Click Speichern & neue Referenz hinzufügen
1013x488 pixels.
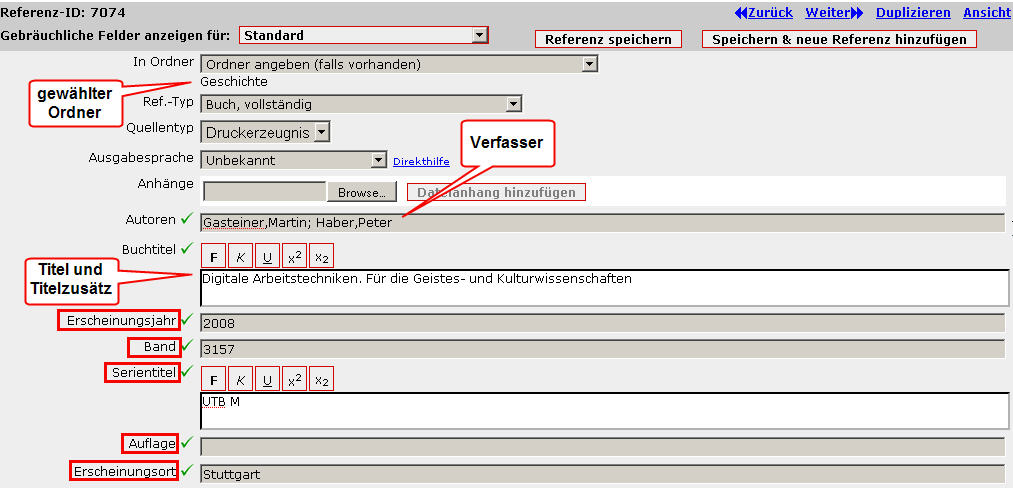click(x=839, y=40)
